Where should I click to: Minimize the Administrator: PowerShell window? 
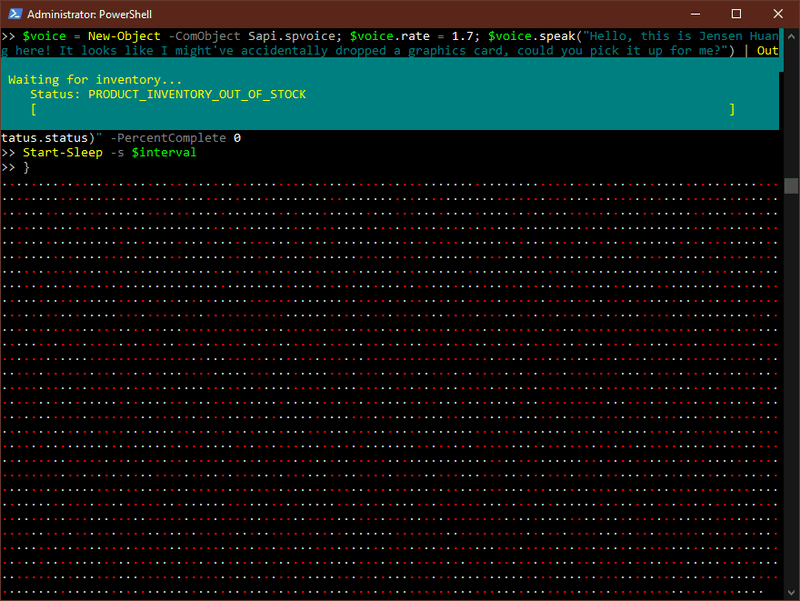(695, 14)
